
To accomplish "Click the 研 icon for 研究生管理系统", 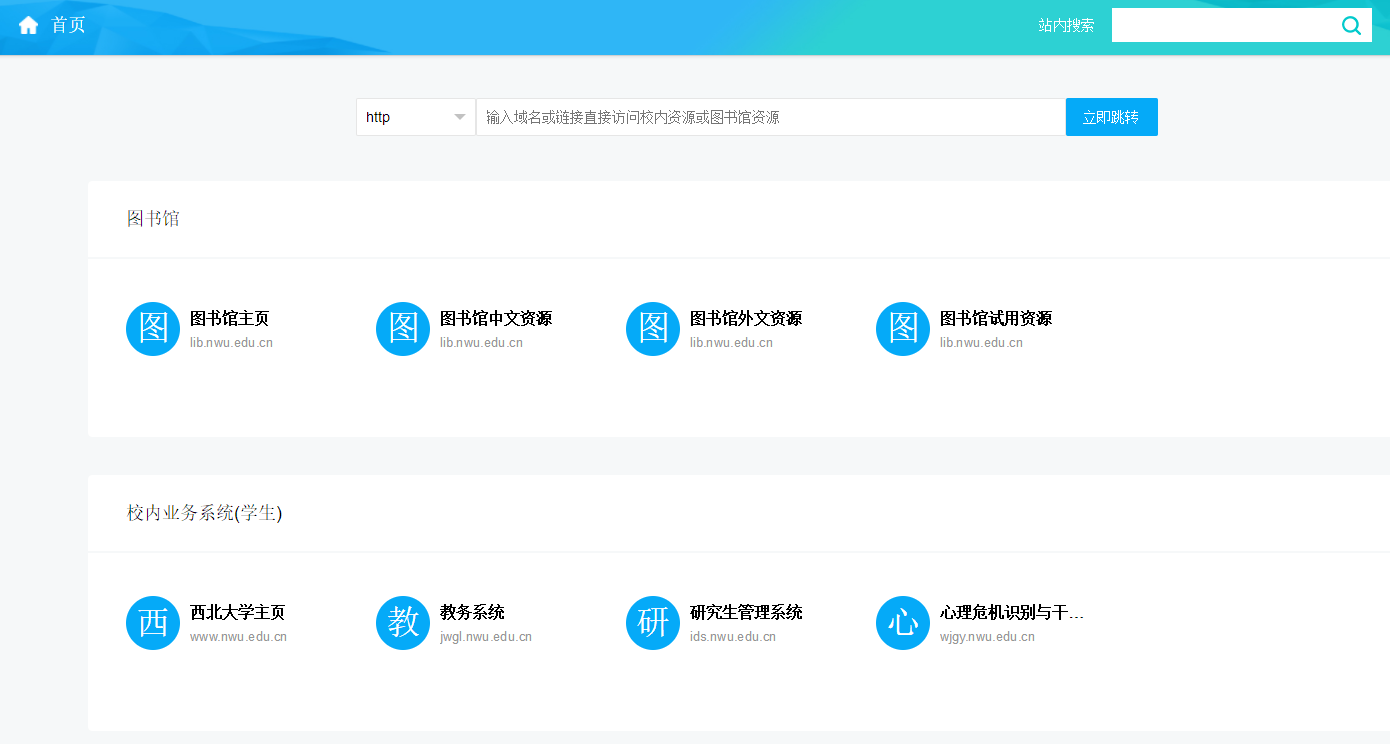I will coord(653,623).
